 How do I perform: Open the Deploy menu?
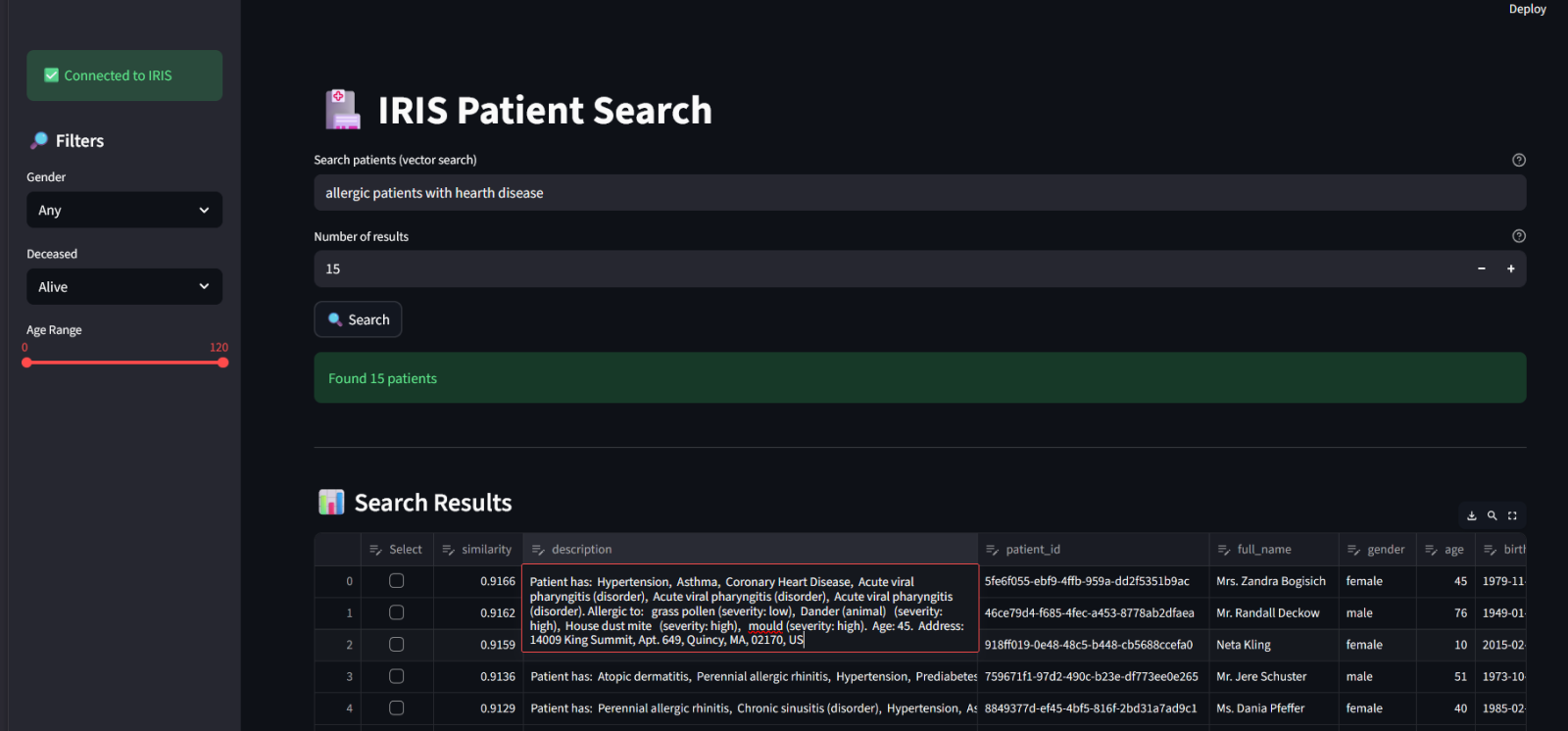[x=1527, y=9]
